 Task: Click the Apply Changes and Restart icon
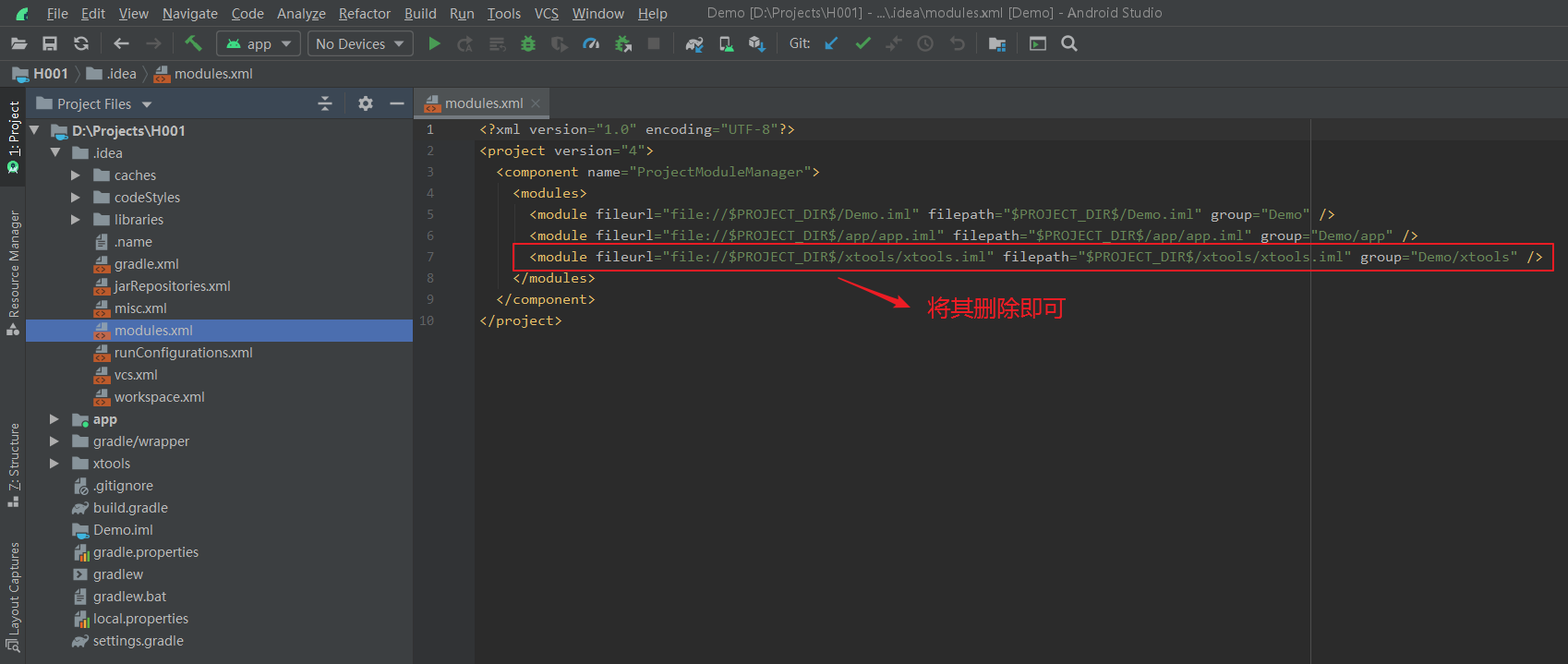[465, 43]
